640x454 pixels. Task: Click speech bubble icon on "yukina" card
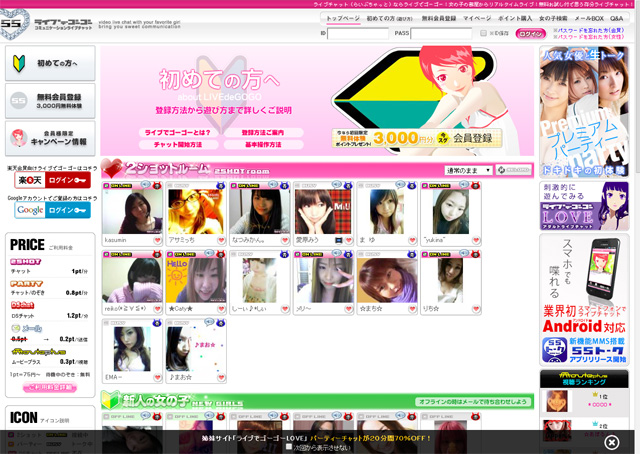tap(464, 185)
